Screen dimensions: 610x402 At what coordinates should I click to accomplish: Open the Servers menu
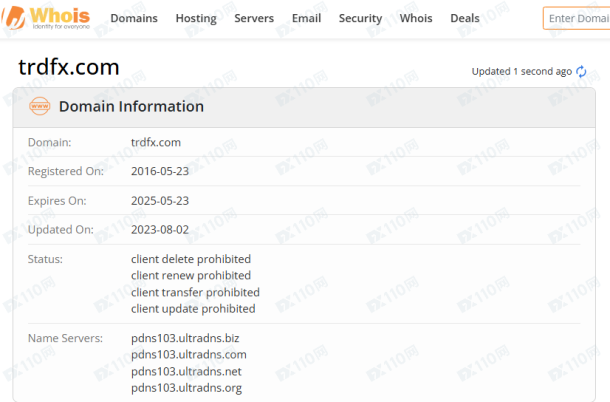pos(254,18)
